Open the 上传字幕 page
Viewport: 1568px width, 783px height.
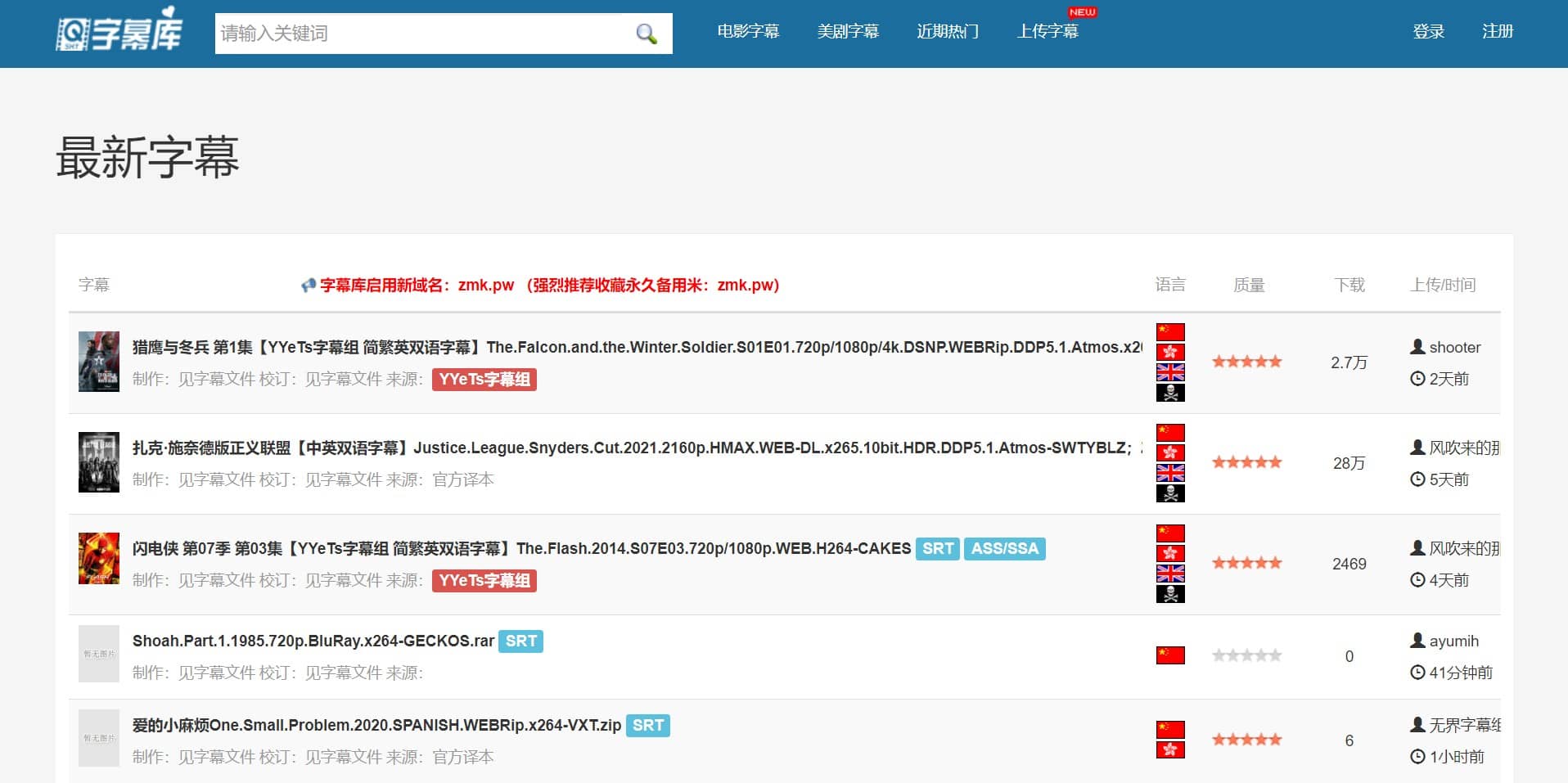[1047, 32]
